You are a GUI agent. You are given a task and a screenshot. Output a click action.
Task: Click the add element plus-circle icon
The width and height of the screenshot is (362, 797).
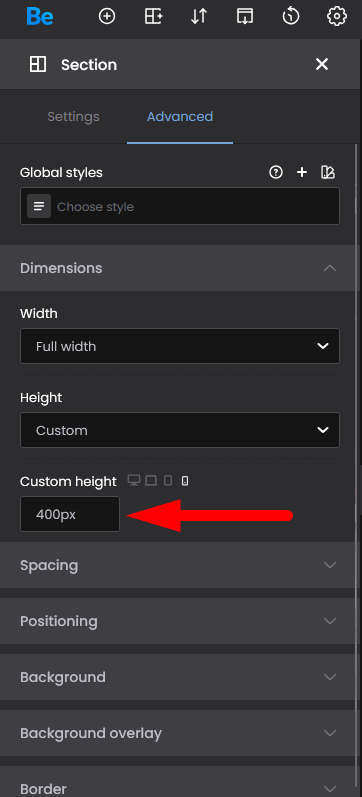[107, 17]
